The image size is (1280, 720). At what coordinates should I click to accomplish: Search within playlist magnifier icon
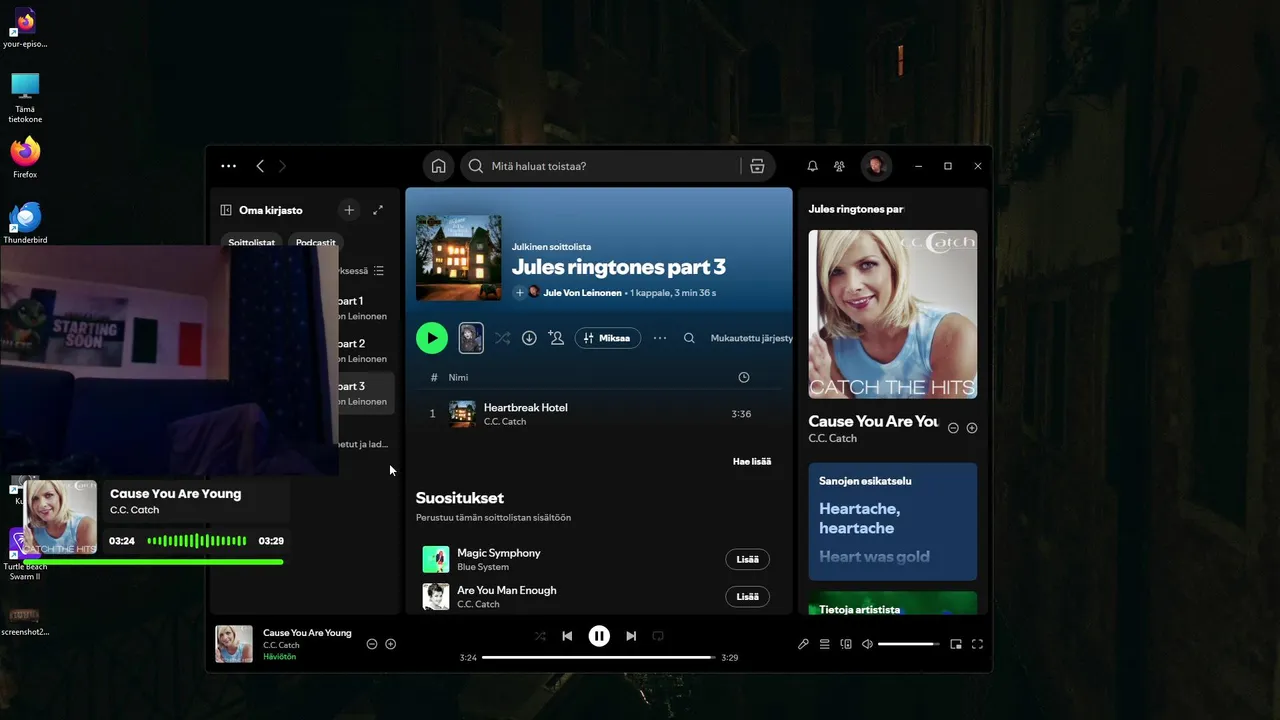689,338
